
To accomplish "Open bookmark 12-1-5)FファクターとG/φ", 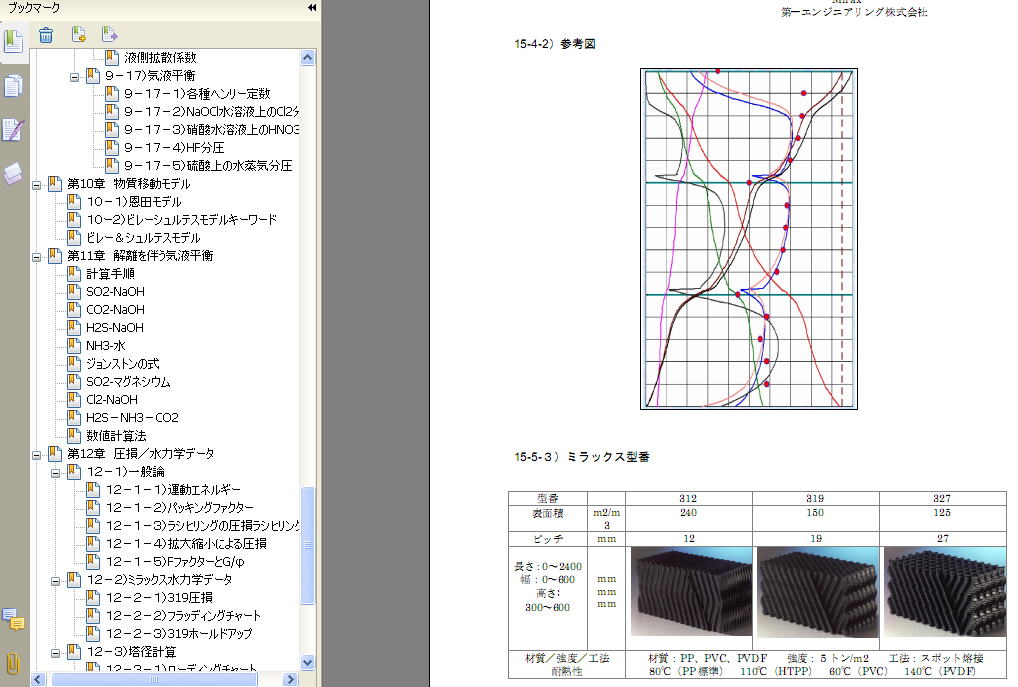I will click(x=175, y=562).
